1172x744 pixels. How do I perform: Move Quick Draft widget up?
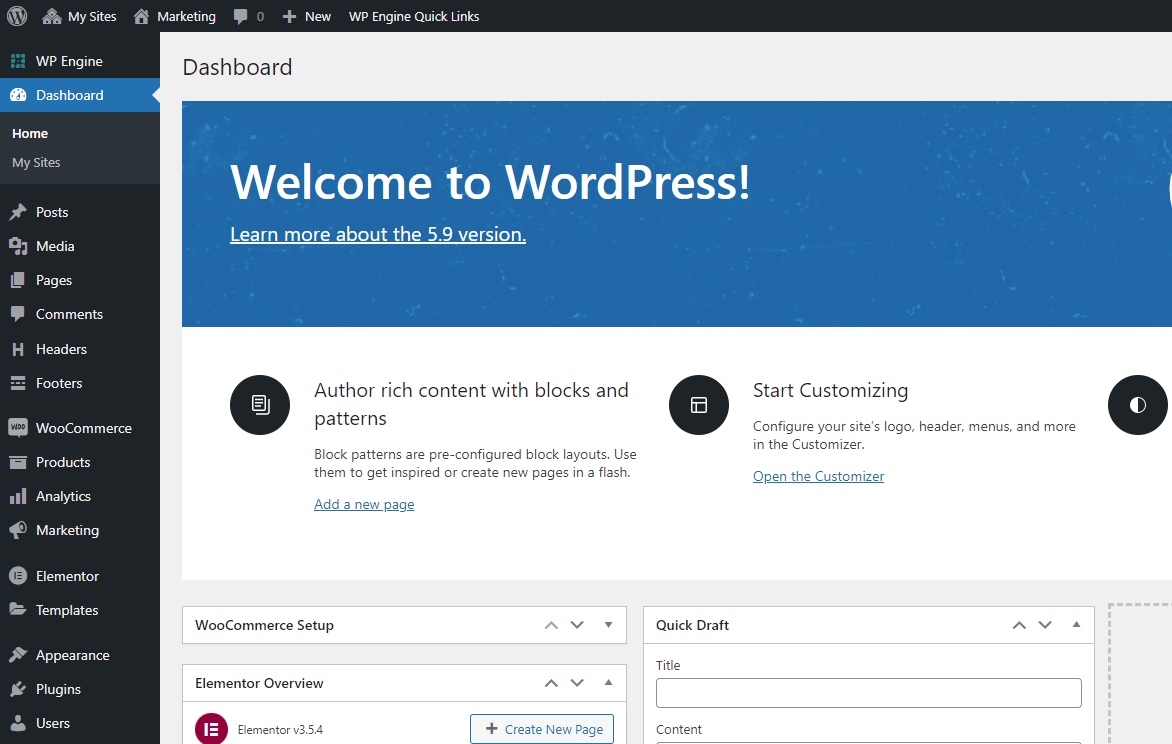(x=1020, y=625)
